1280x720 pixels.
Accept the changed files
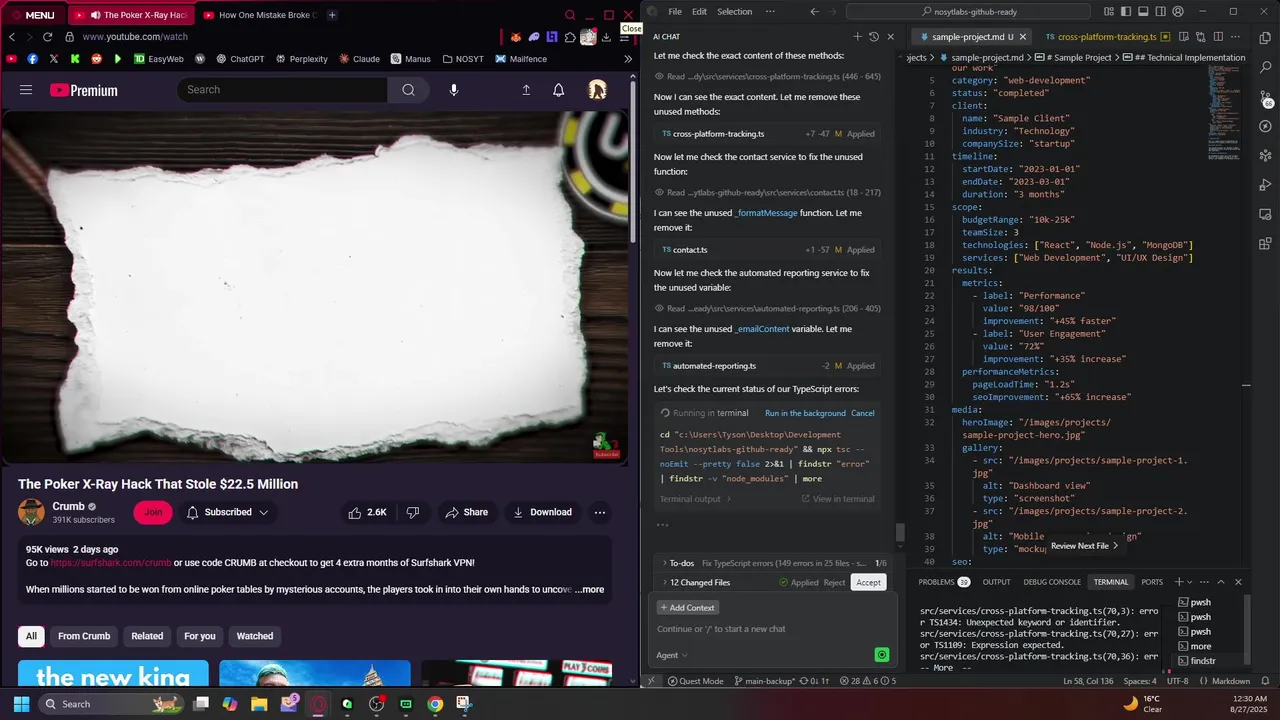(x=868, y=582)
